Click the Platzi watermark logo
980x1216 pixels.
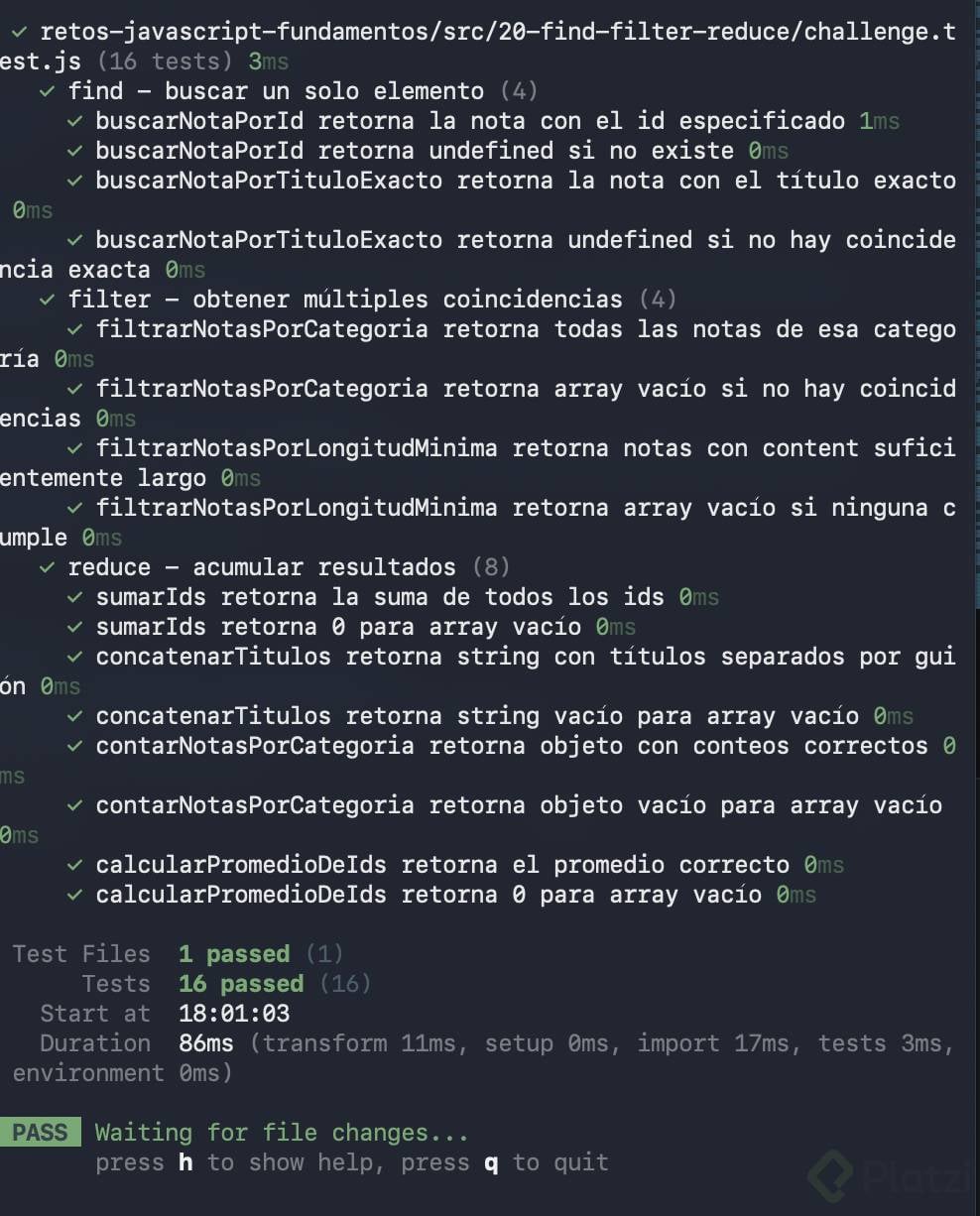(889, 1176)
